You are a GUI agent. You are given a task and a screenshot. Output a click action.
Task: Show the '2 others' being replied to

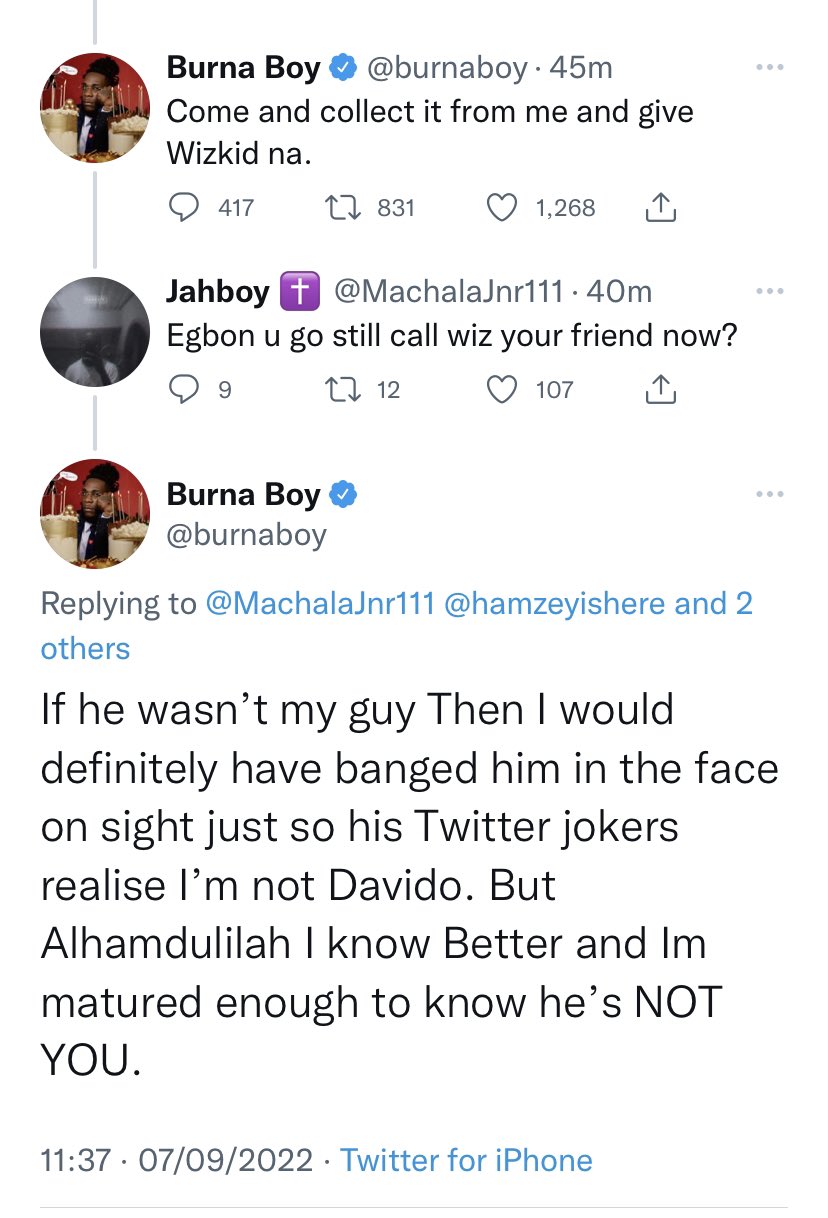[x=397, y=626]
